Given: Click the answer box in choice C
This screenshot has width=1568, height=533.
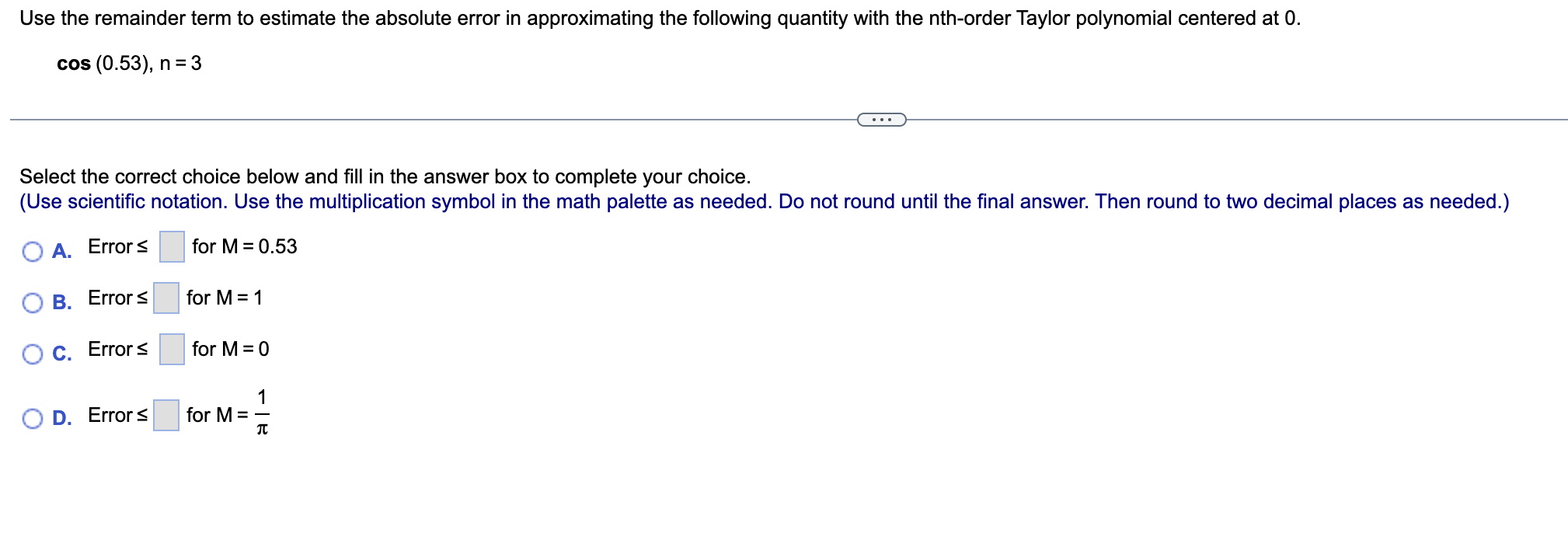Looking at the screenshot, I should (x=170, y=349).
